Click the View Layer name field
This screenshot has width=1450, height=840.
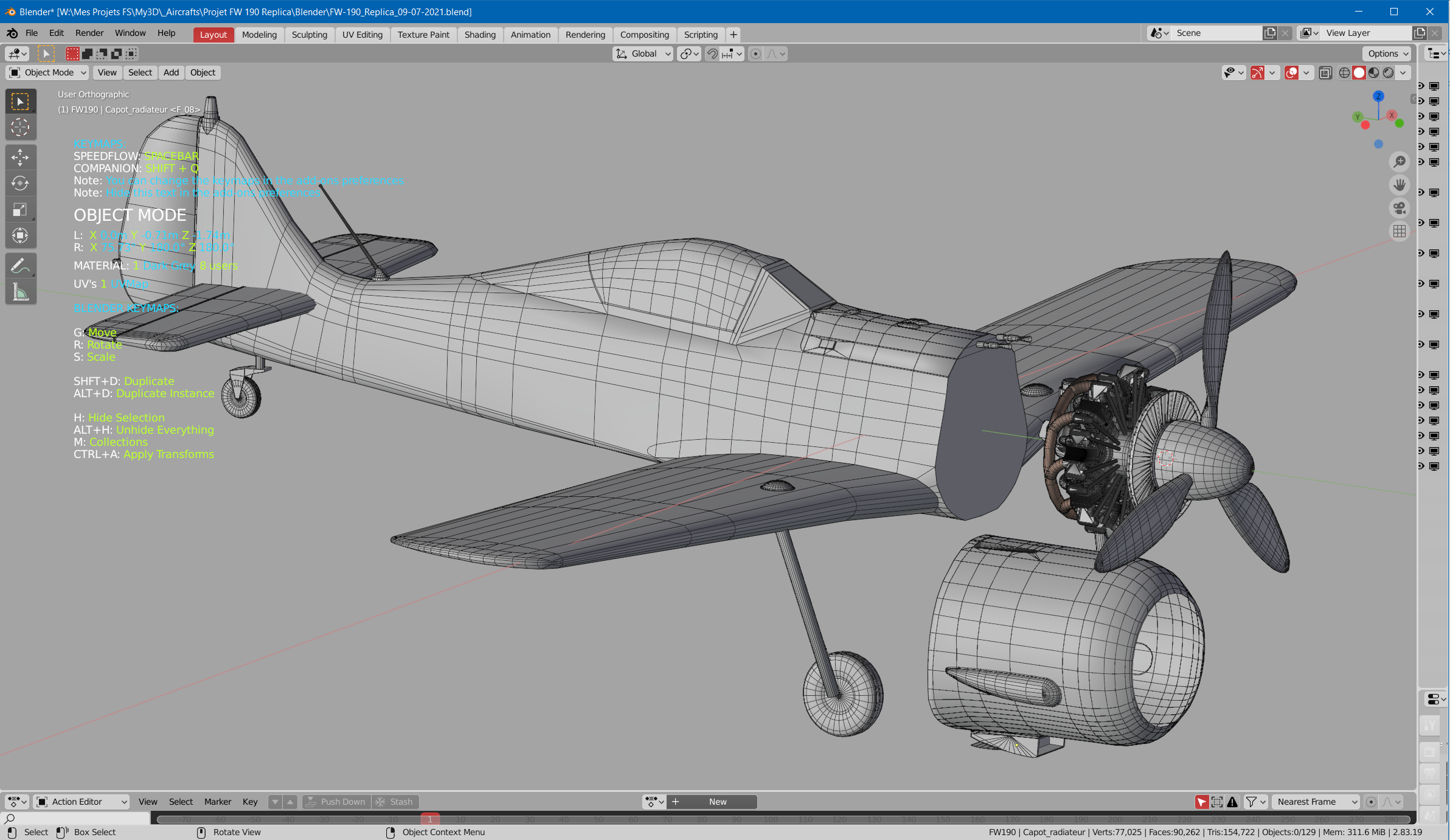pos(1367,33)
